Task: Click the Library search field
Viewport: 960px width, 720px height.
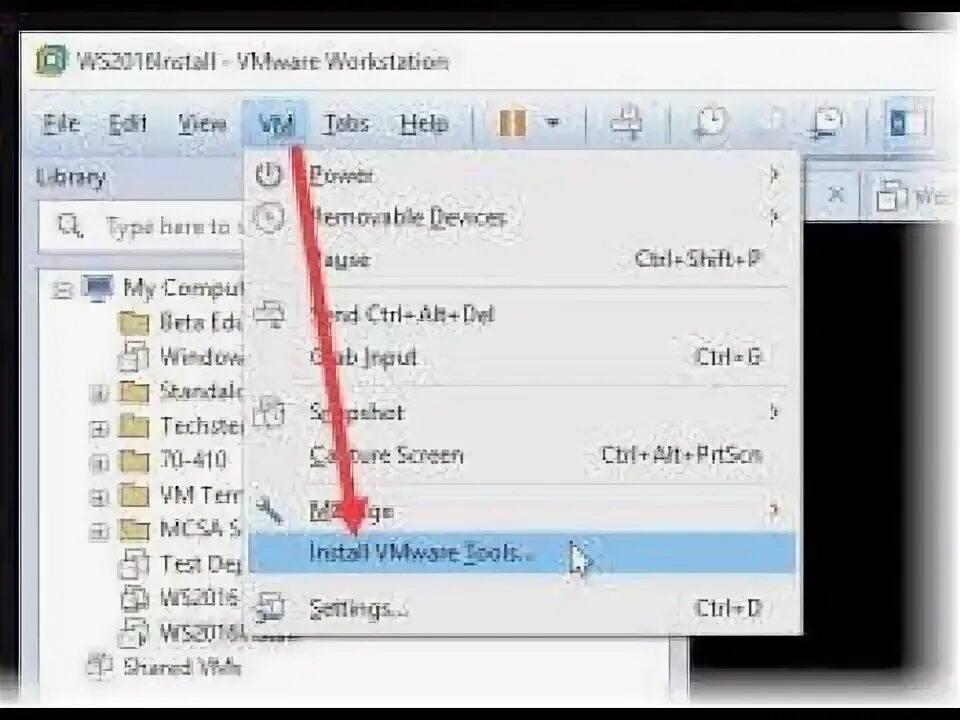Action: tap(142, 227)
